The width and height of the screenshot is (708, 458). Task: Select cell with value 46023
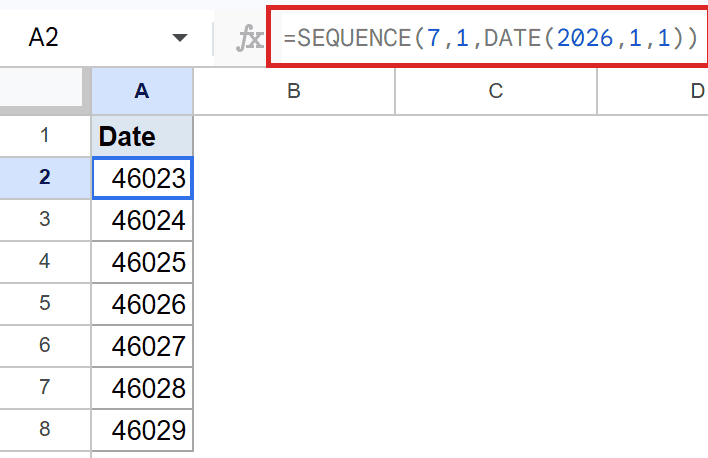tap(142, 178)
